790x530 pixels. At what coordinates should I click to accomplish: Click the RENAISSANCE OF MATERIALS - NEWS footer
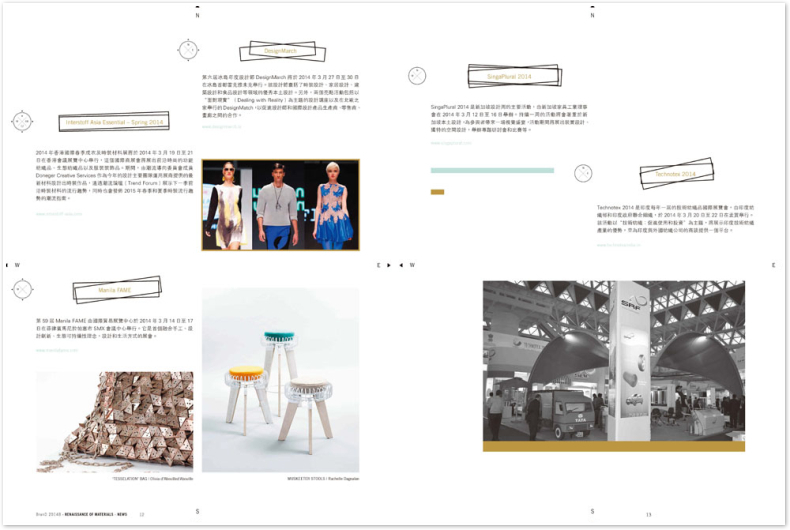pyautogui.click(x=96, y=514)
